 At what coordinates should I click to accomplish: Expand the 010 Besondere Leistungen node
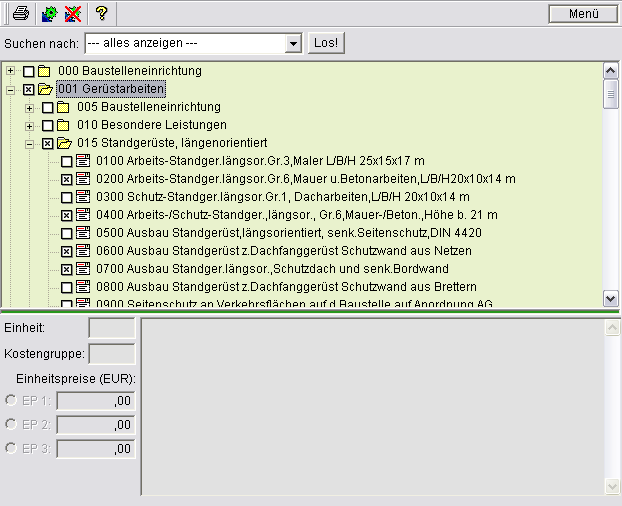(29, 126)
